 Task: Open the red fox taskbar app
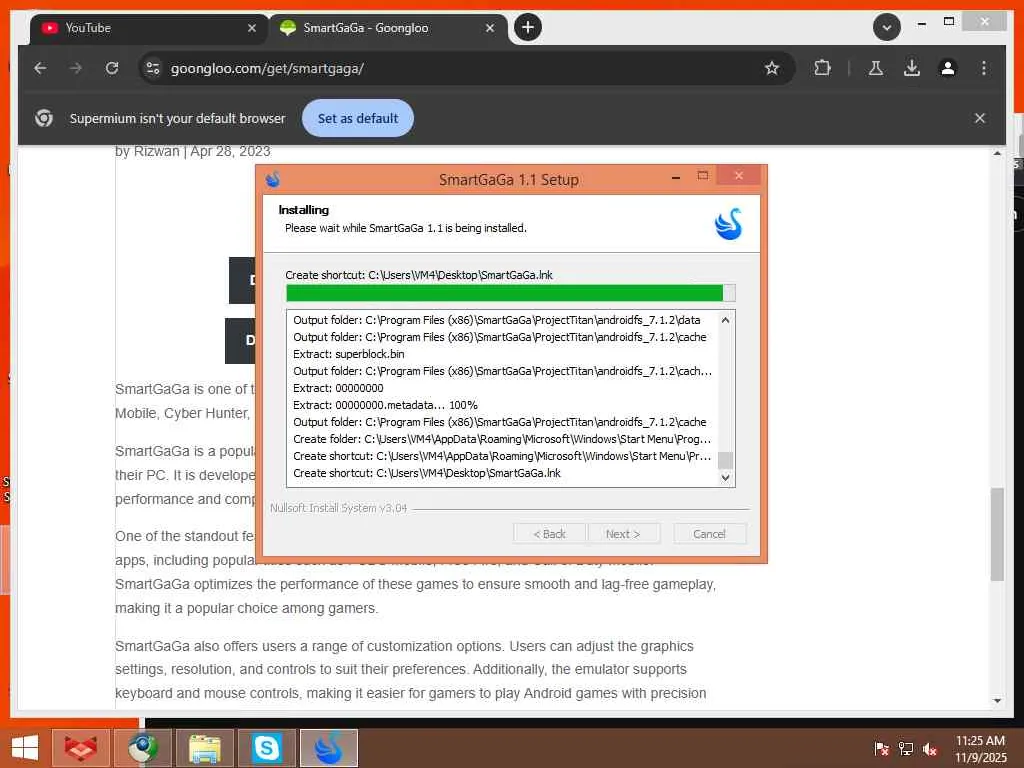click(x=81, y=748)
